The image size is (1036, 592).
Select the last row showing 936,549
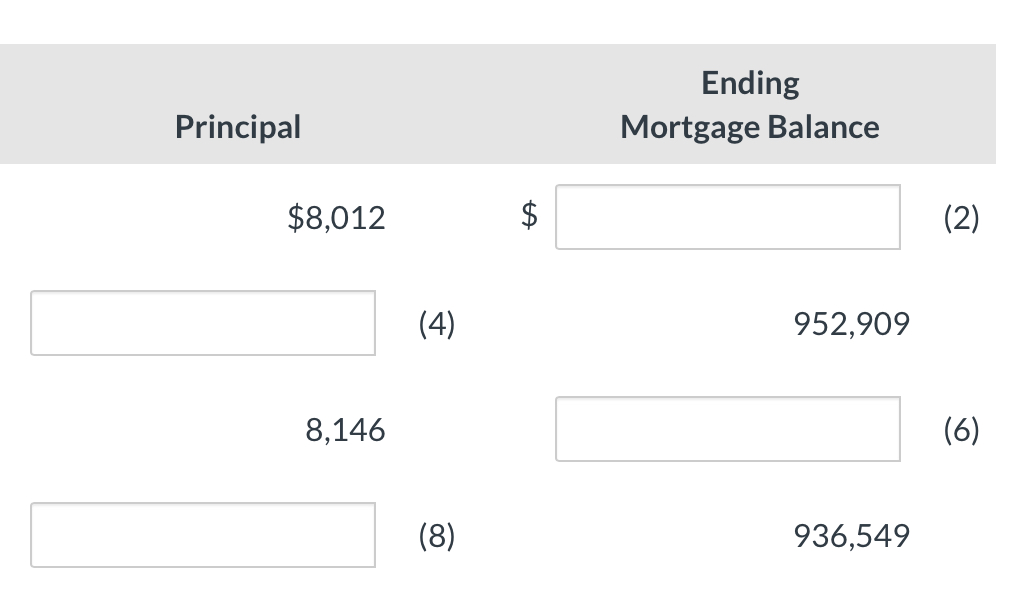[500, 535]
